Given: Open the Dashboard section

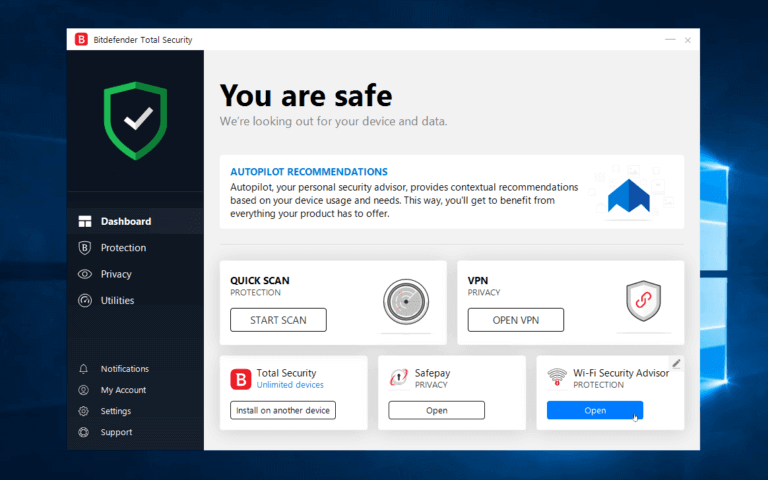Looking at the screenshot, I should coord(125,221).
